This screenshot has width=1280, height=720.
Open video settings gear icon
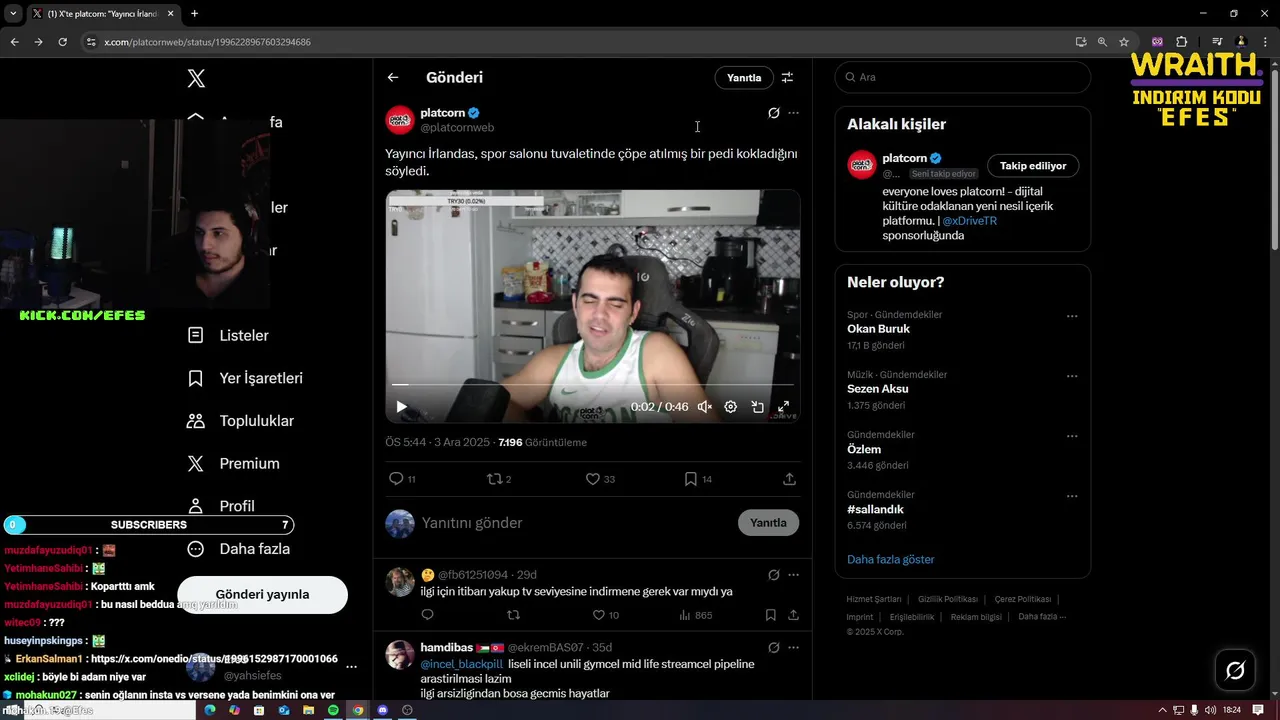(730, 407)
